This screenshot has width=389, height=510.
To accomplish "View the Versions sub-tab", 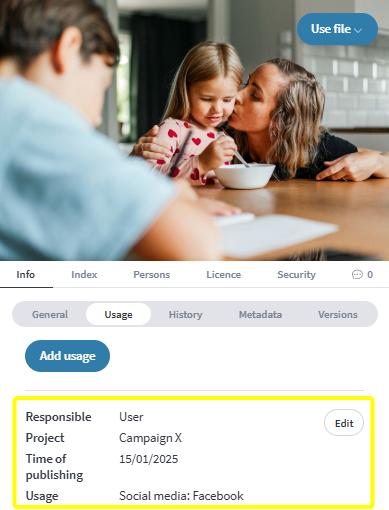I will coord(338,314).
